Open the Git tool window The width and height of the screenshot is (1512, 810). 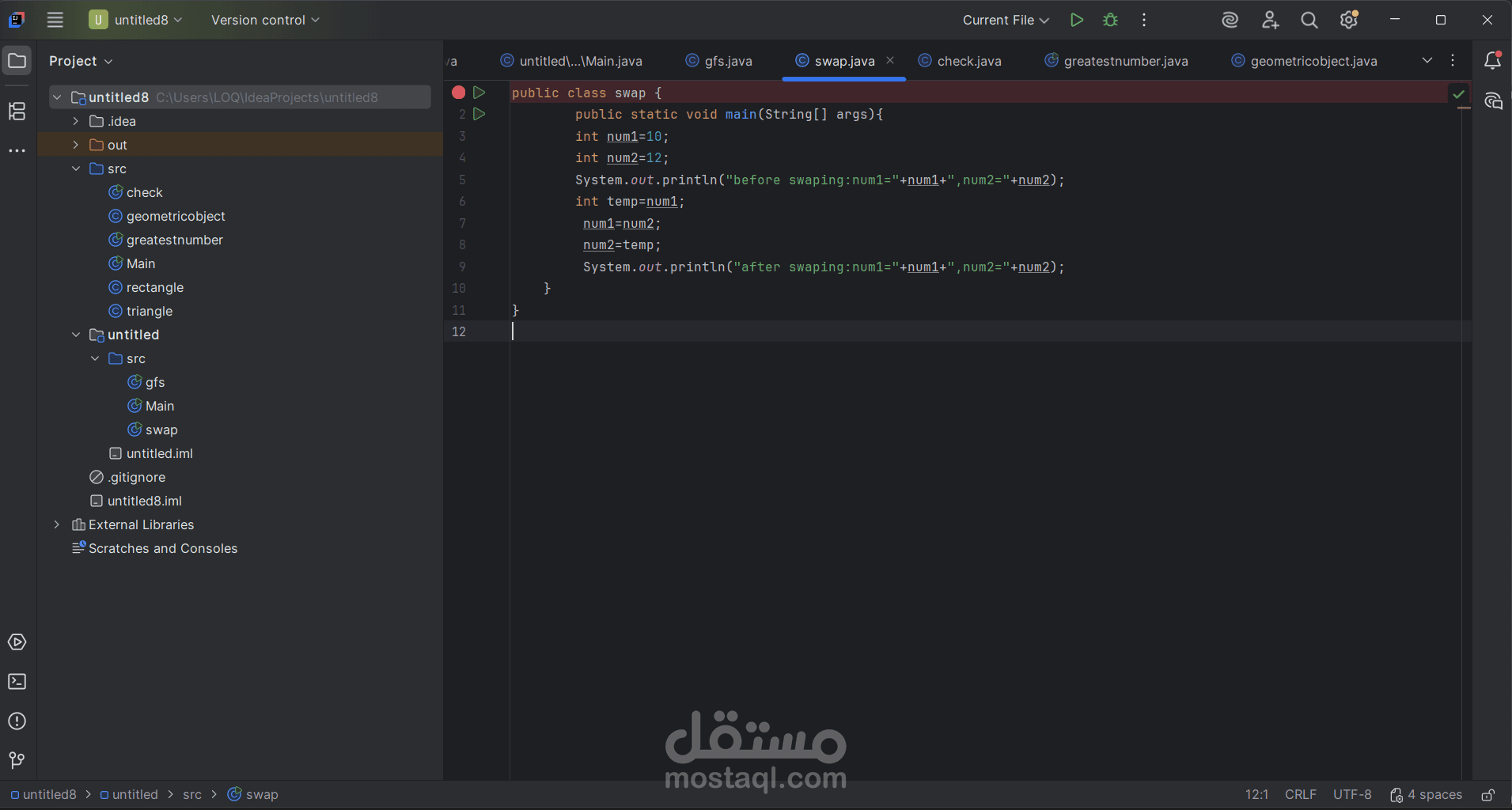(17, 760)
